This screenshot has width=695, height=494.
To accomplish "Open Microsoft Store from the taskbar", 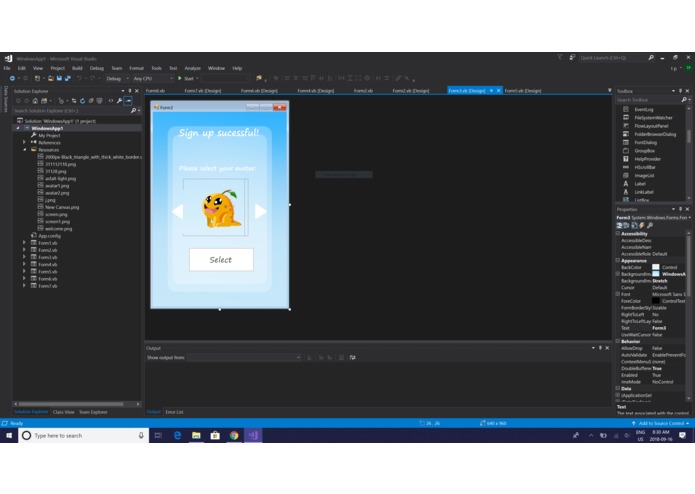I will 215,436.
